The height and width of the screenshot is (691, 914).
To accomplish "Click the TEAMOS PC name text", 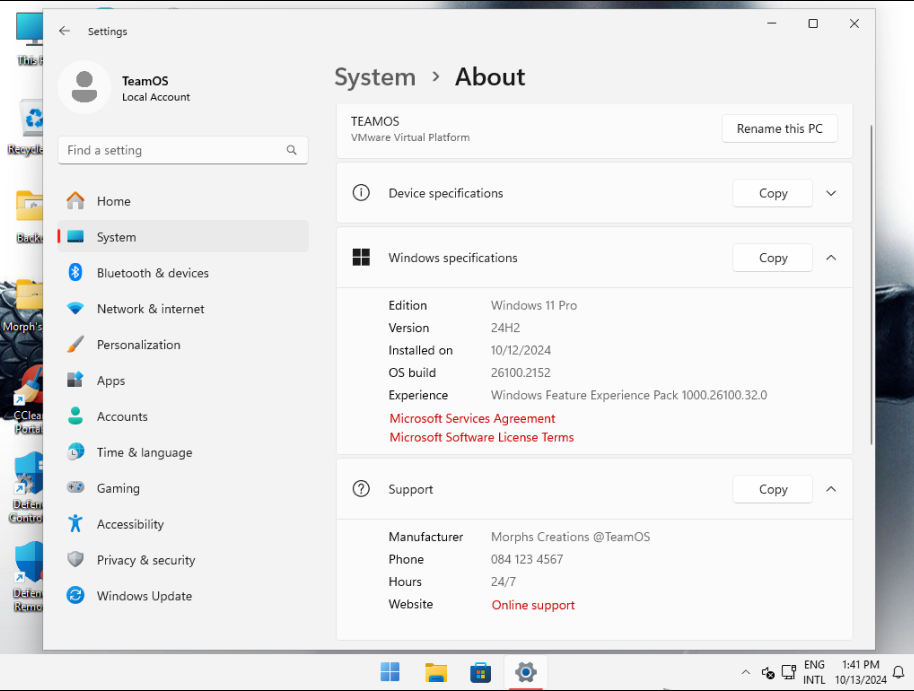I will [375, 121].
